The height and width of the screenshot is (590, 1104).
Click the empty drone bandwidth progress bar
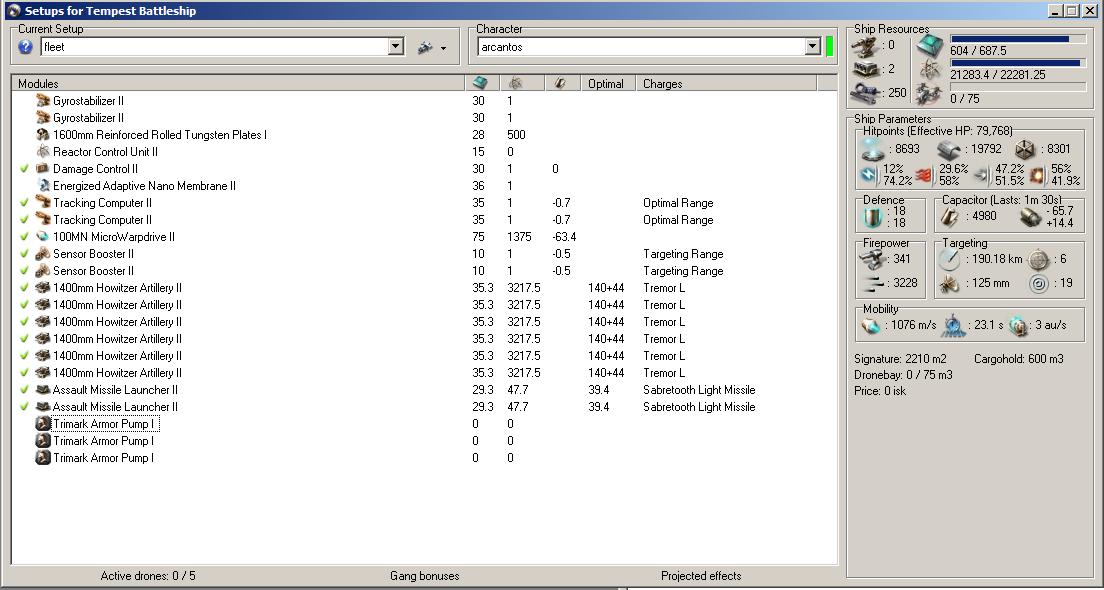click(1018, 87)
